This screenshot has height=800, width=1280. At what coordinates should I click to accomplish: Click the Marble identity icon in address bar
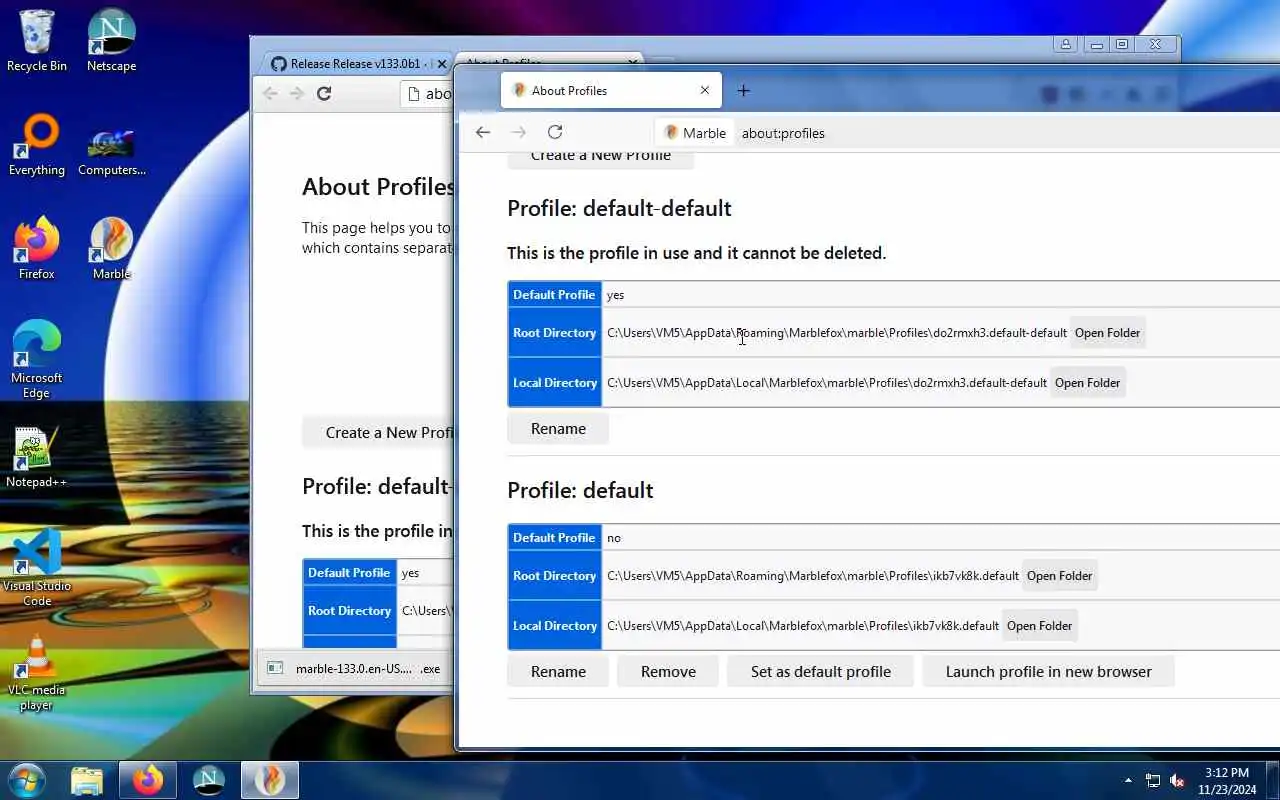(x=695, y=132)
